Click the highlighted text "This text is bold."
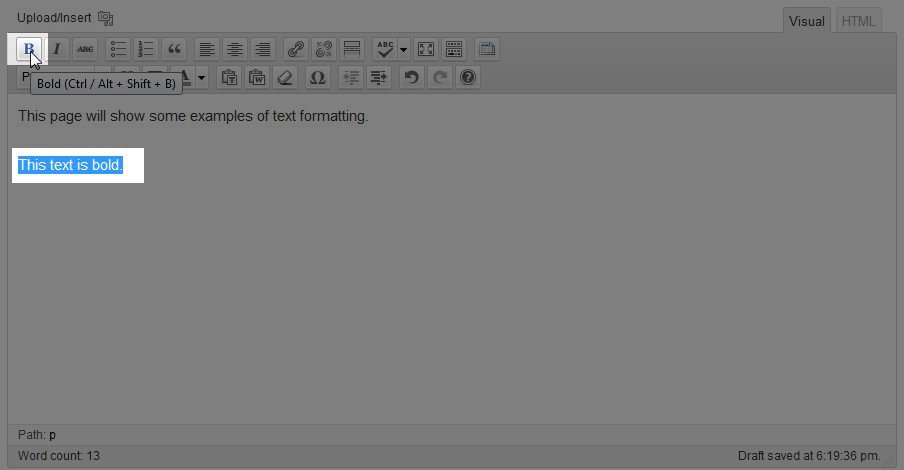Screen dimensions: 904x470 (x=70, y=165)
